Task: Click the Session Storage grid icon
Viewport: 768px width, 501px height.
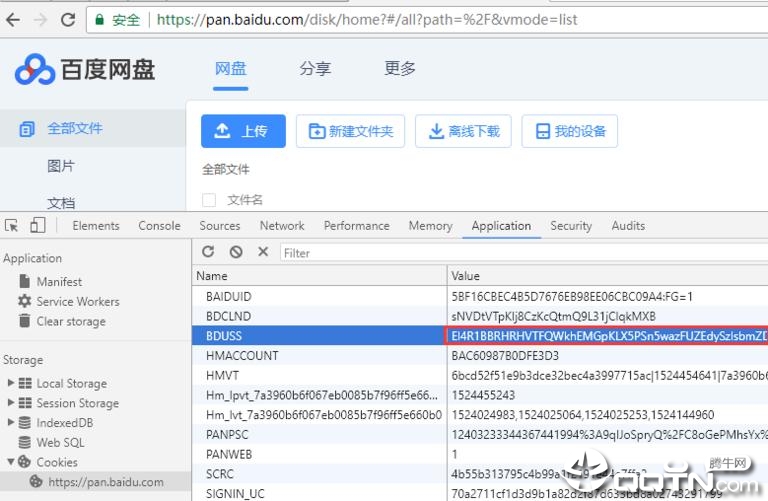Action: [x=25, y=403]
